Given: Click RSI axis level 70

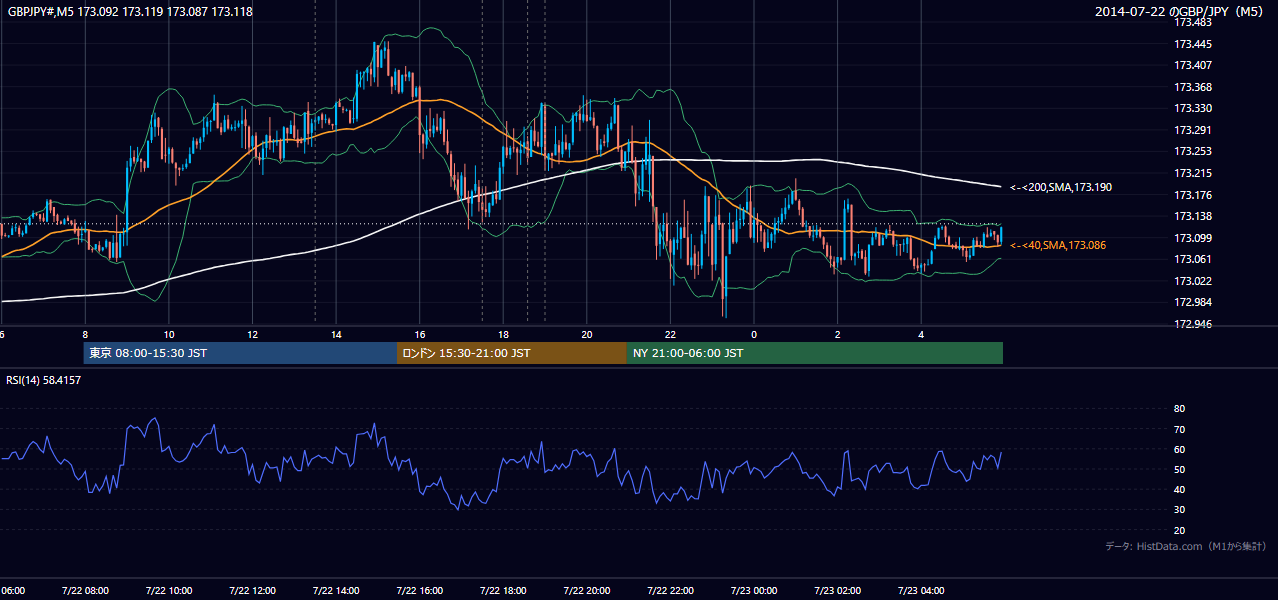Looking at the screenshot, I should click(1179, 429).
